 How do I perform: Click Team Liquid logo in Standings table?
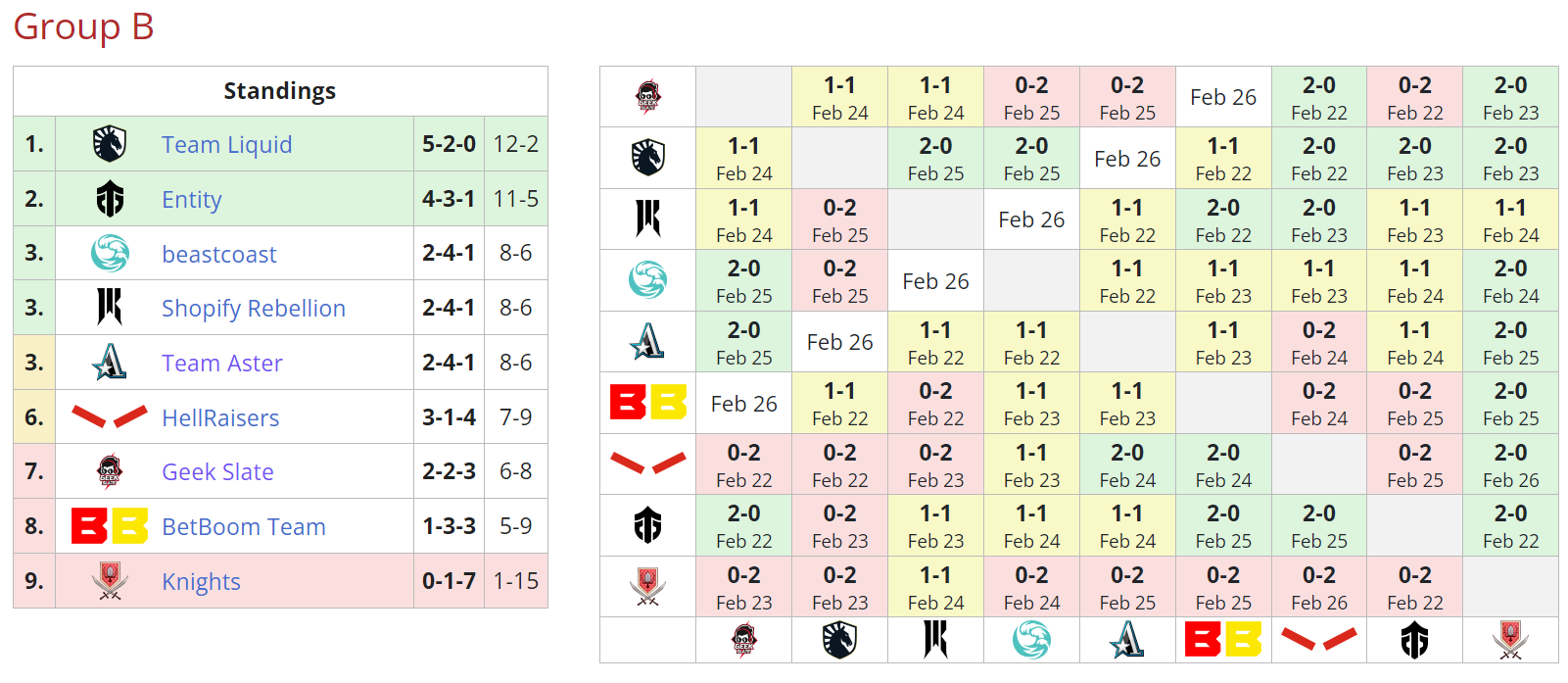tap(110, 144)
